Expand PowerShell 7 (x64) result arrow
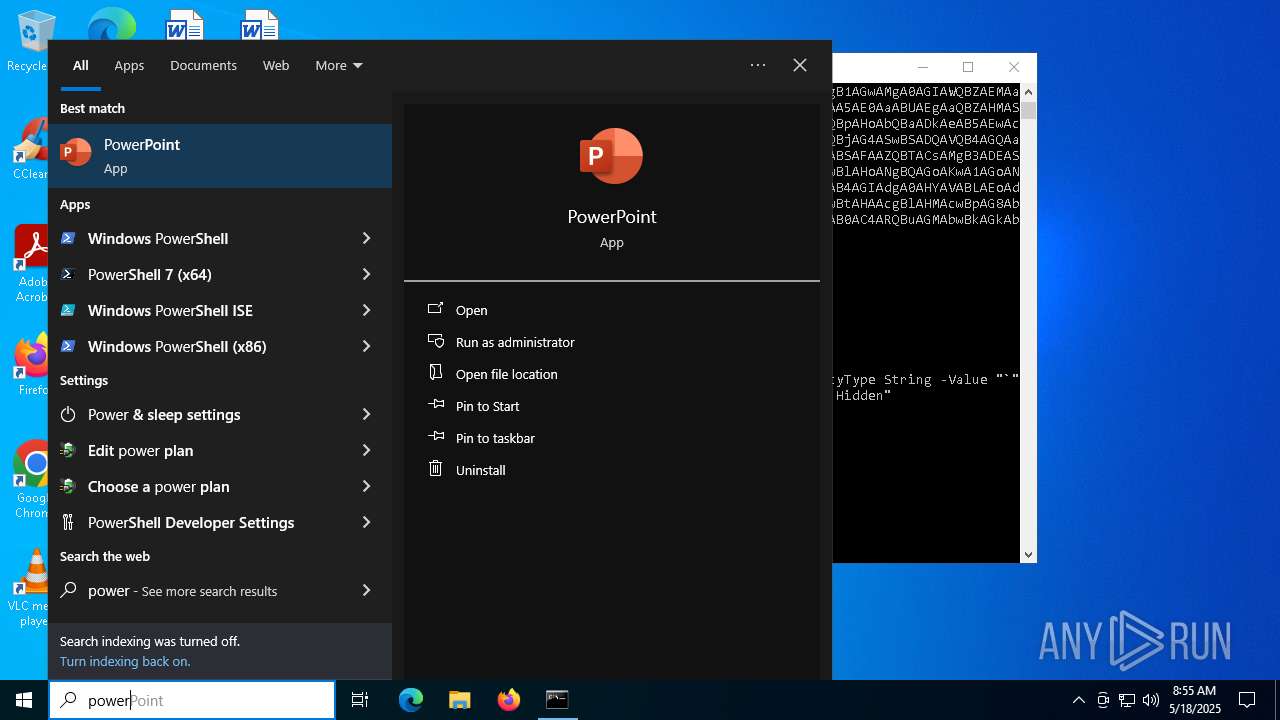Image resolution: width=1280 pixels, height=720 pixels. 366,274
